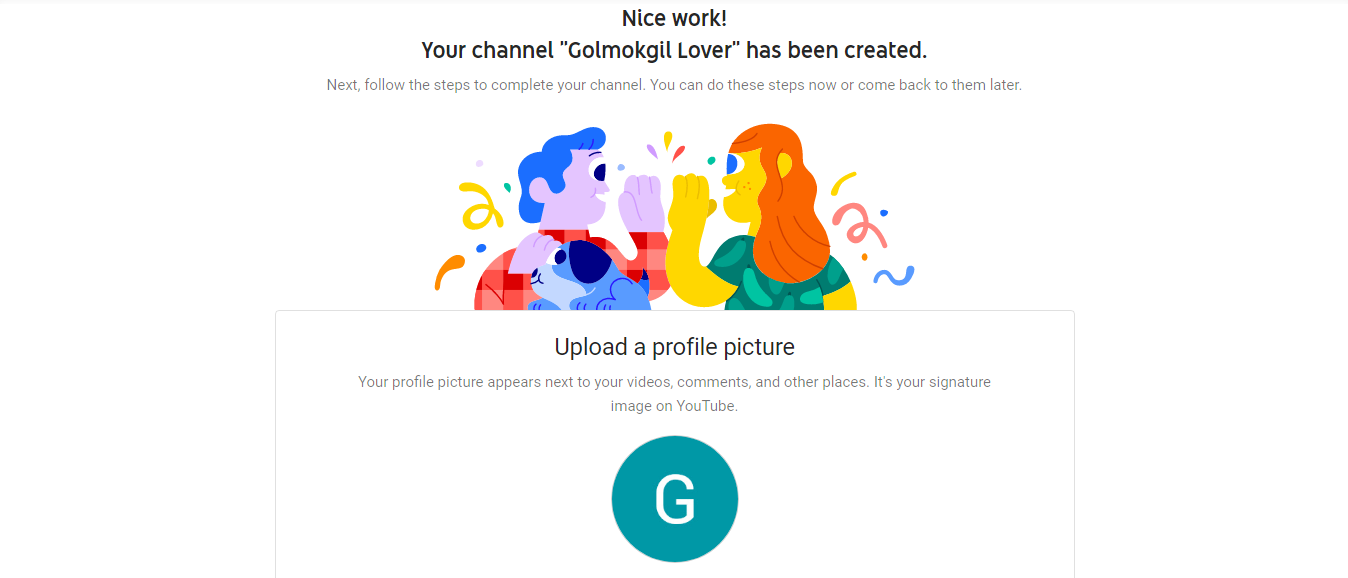
Task: Click the "Next, follow the steps" subtitle
Action: 674,85
